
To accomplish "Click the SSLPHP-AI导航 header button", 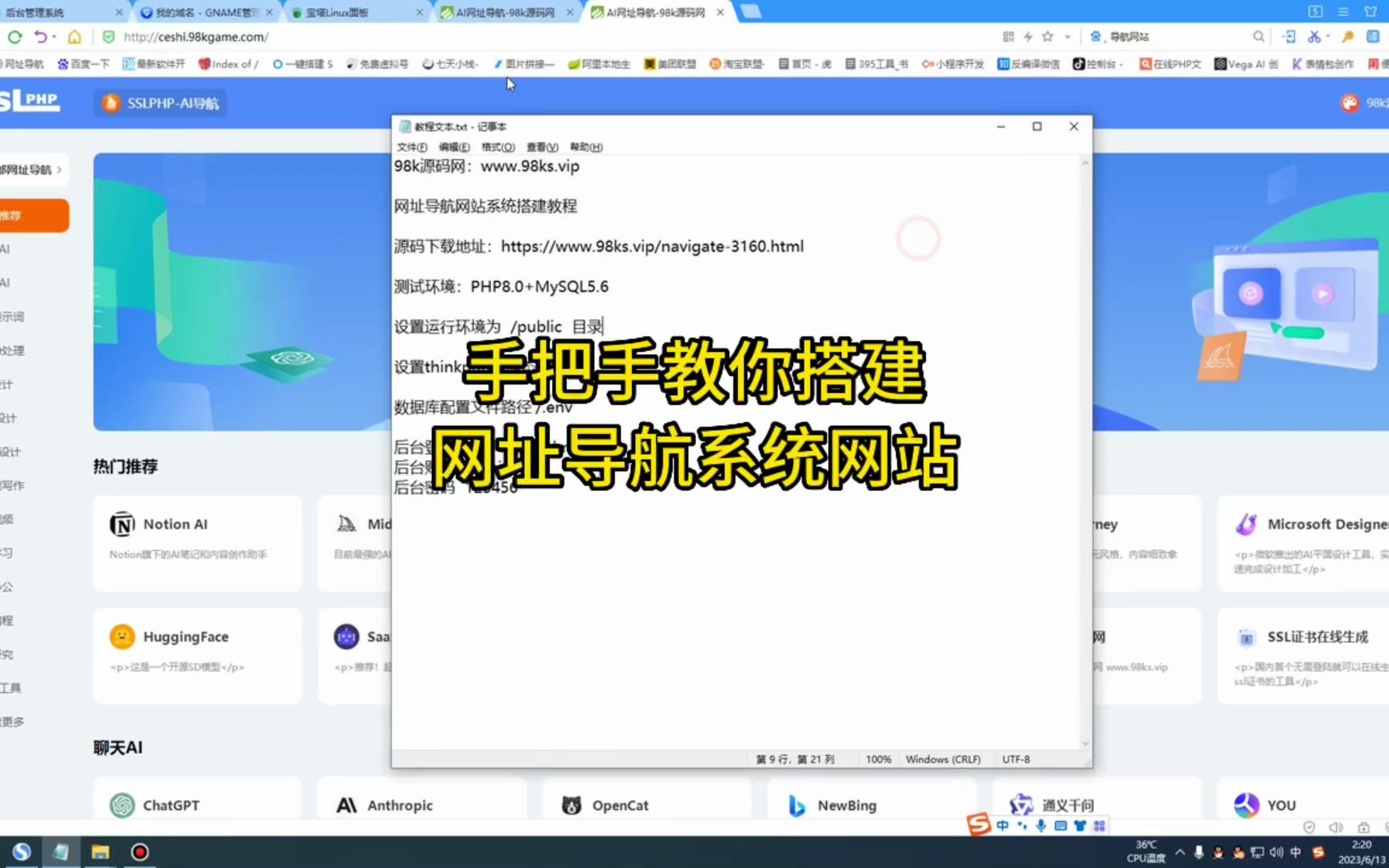I will (x=161, y=103).
